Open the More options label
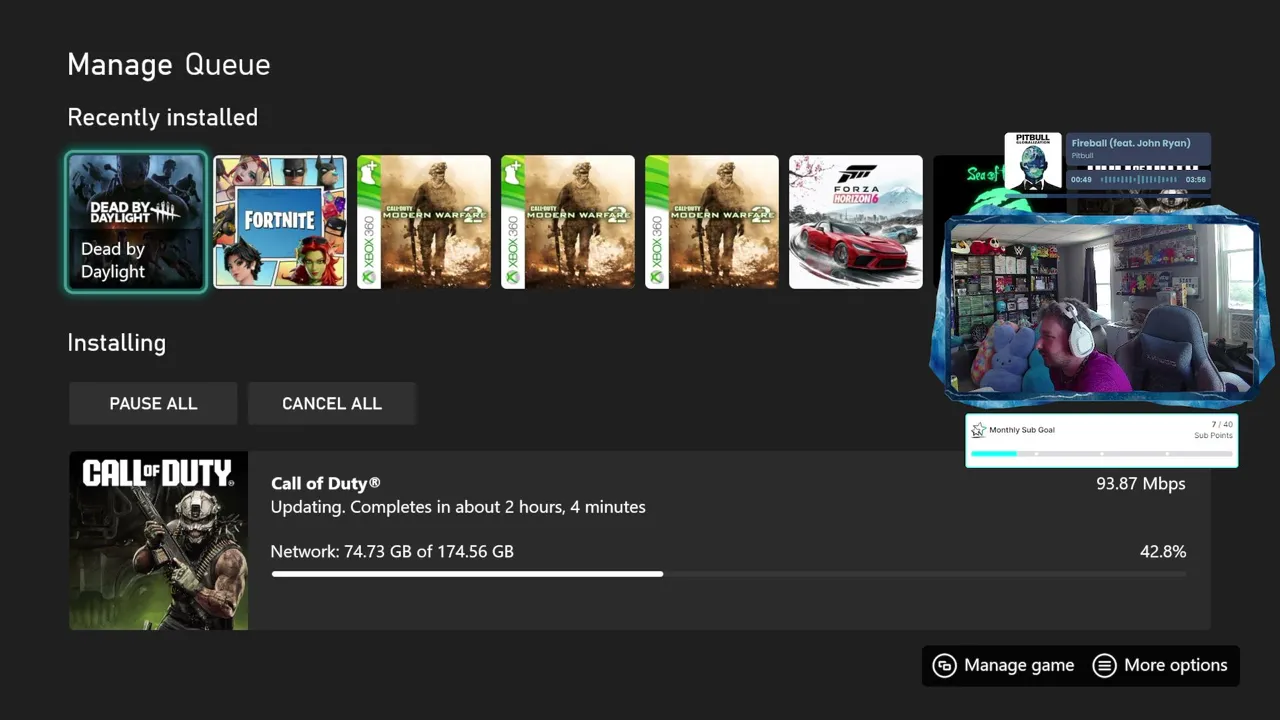 1176,666
